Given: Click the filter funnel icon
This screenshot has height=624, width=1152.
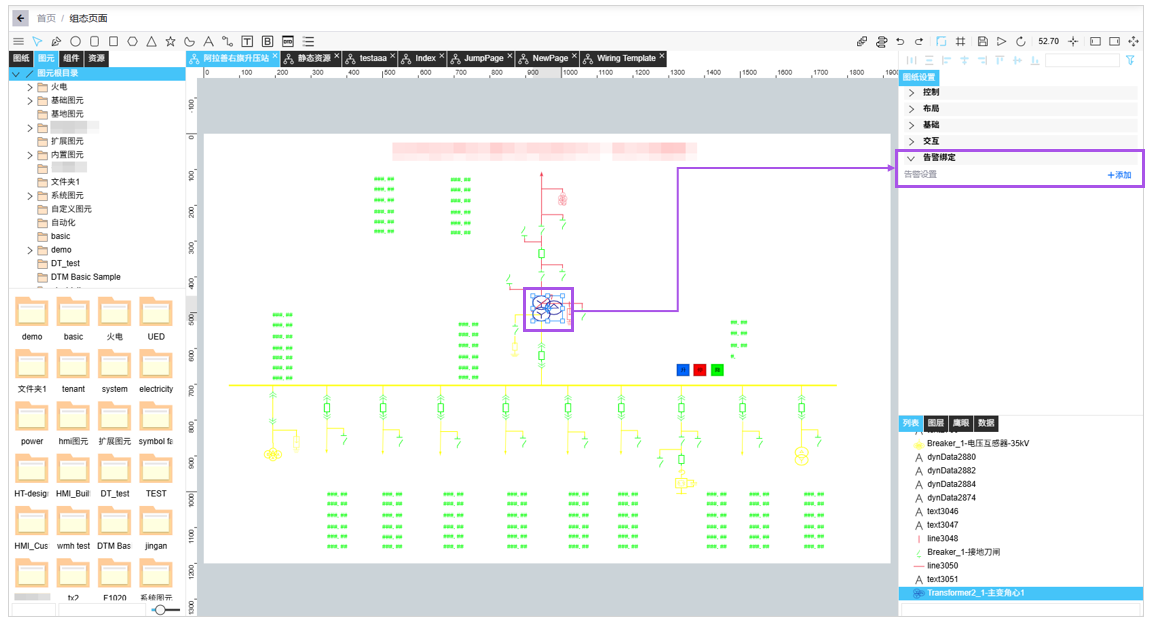Looking at the screenshot, I should [1130, 60].
